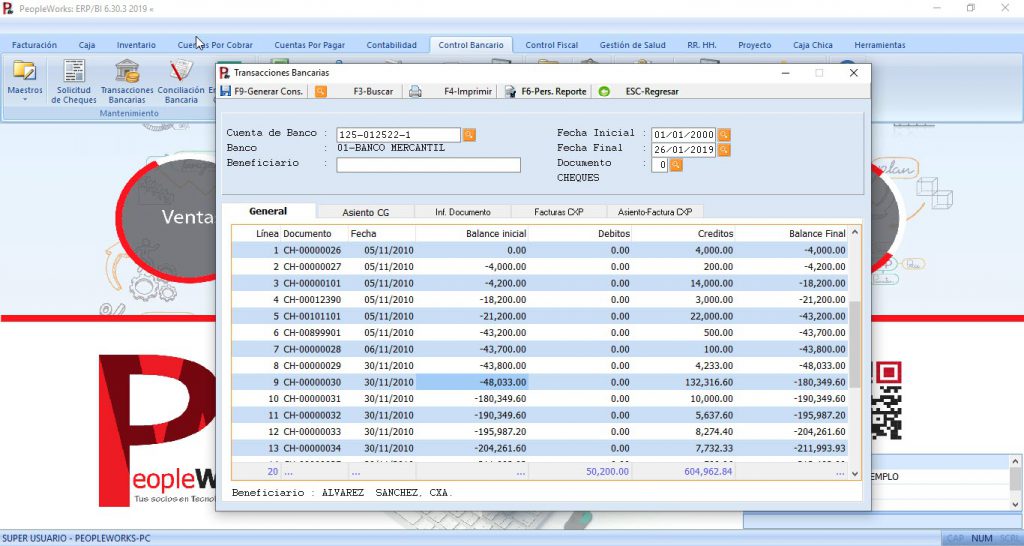Click into the Beneficiario input field
The image size is (1024, 546).
[428, 165]
